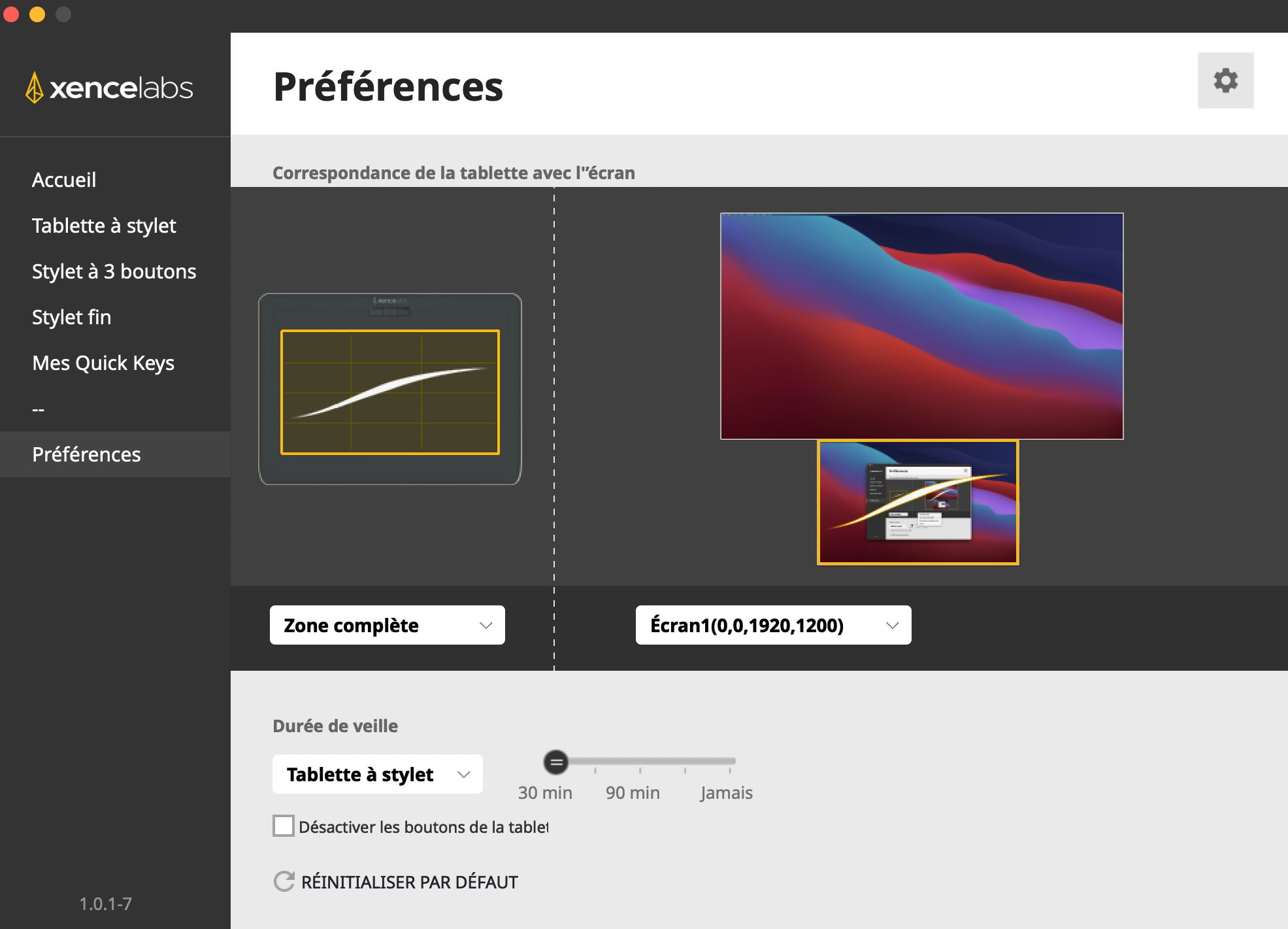The image size is (1288, 929).
Task: Open Tablette à stylet sidebar section
Action: tap(104, 226)
